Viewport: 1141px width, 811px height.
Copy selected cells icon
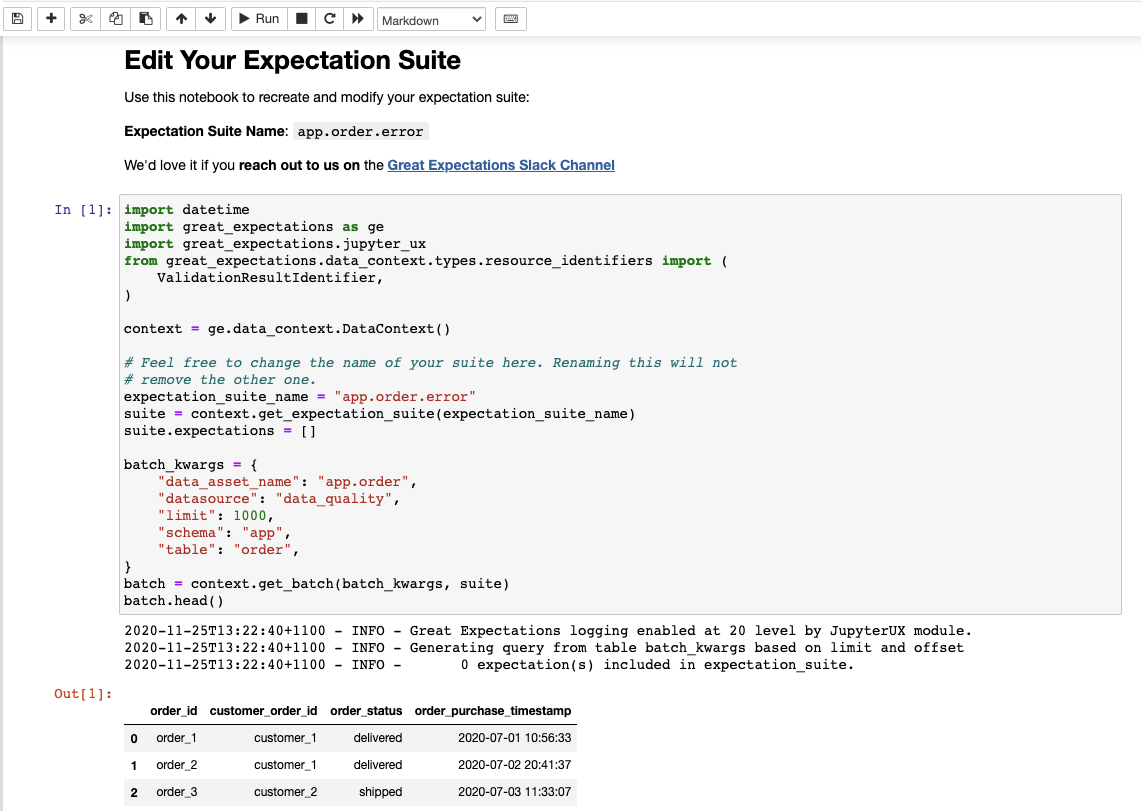click(x=116, y=19)
